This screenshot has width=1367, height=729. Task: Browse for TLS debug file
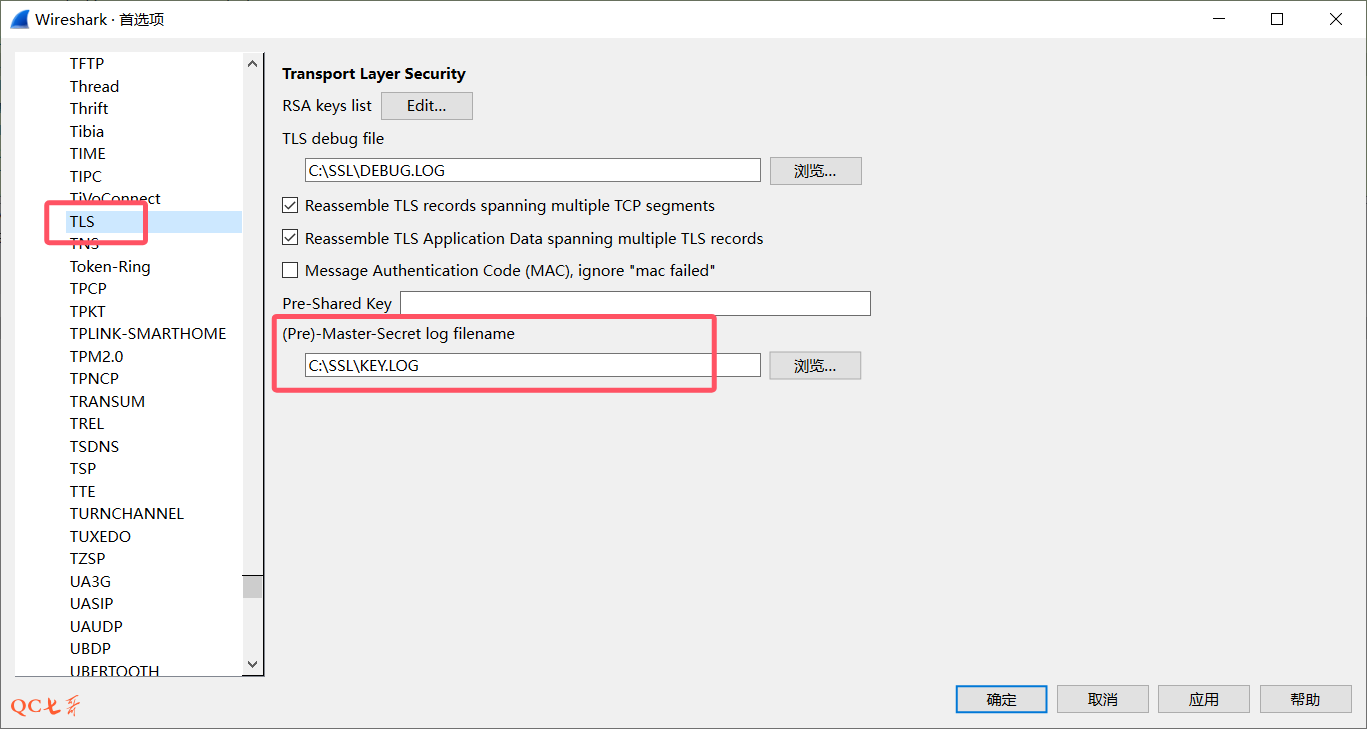[815, 171]
